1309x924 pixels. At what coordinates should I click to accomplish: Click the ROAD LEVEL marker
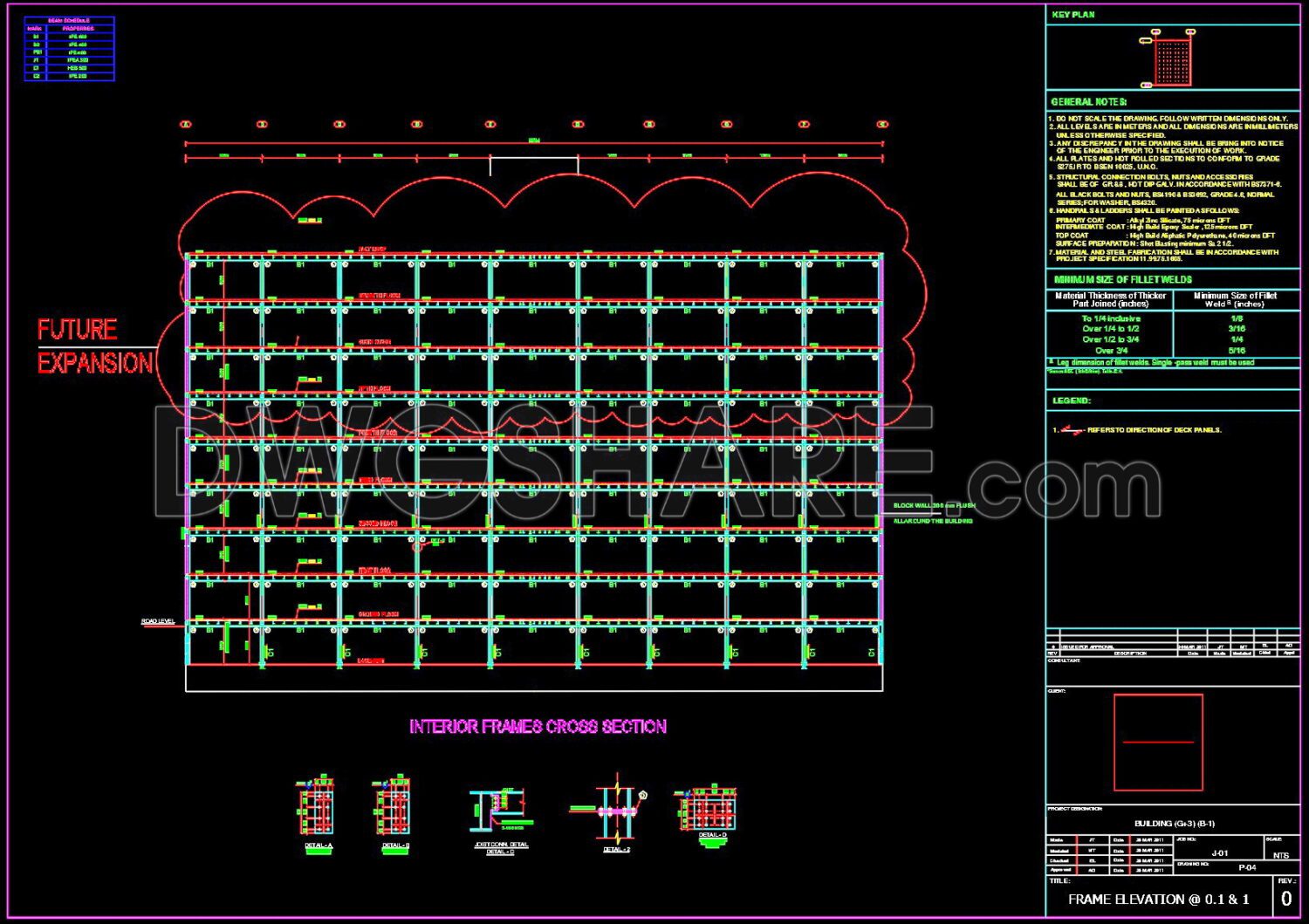pos(158,621)
